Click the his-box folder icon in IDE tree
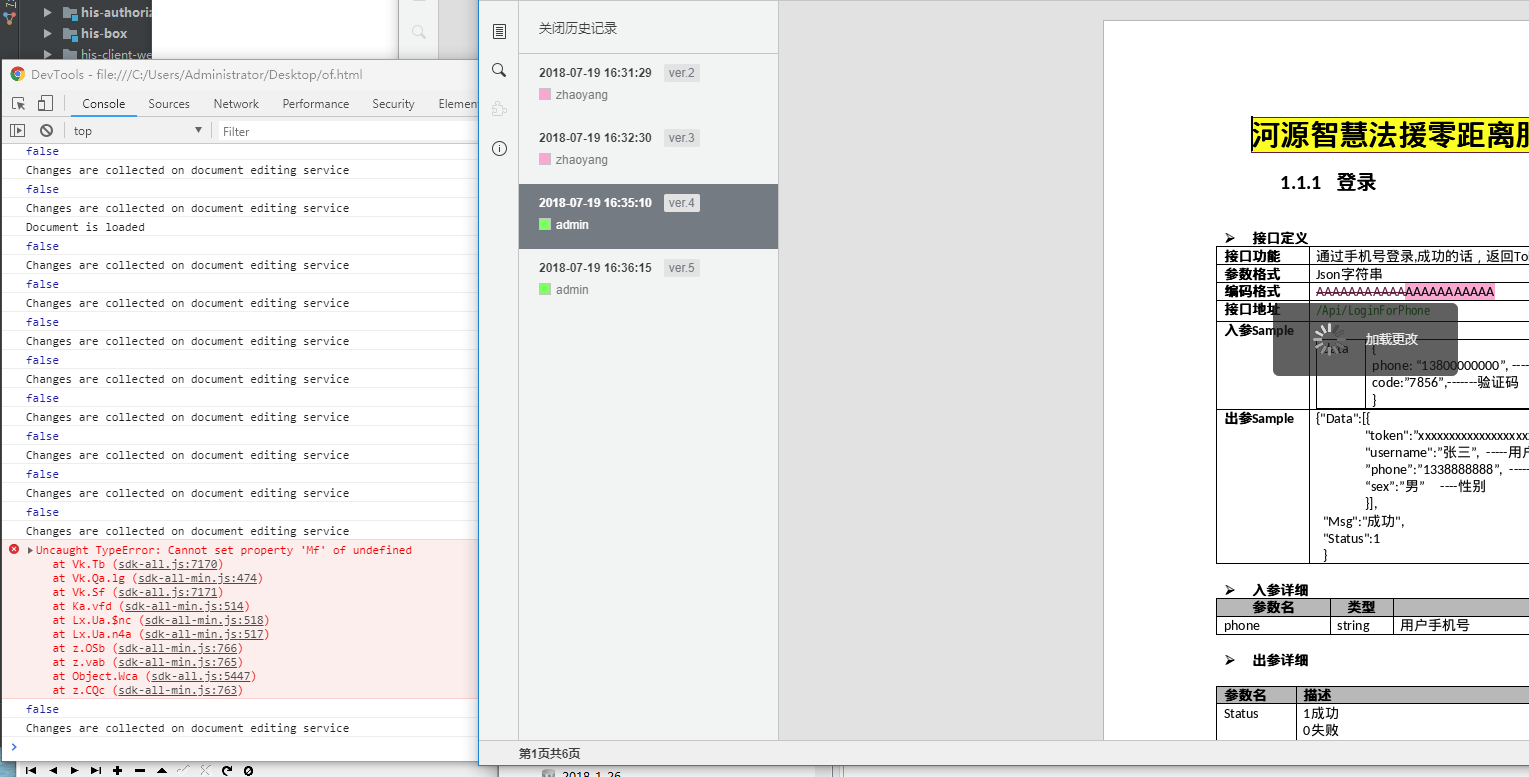Image resolution: width=1529 pixels, height=777 pixels. click(70, 33)
